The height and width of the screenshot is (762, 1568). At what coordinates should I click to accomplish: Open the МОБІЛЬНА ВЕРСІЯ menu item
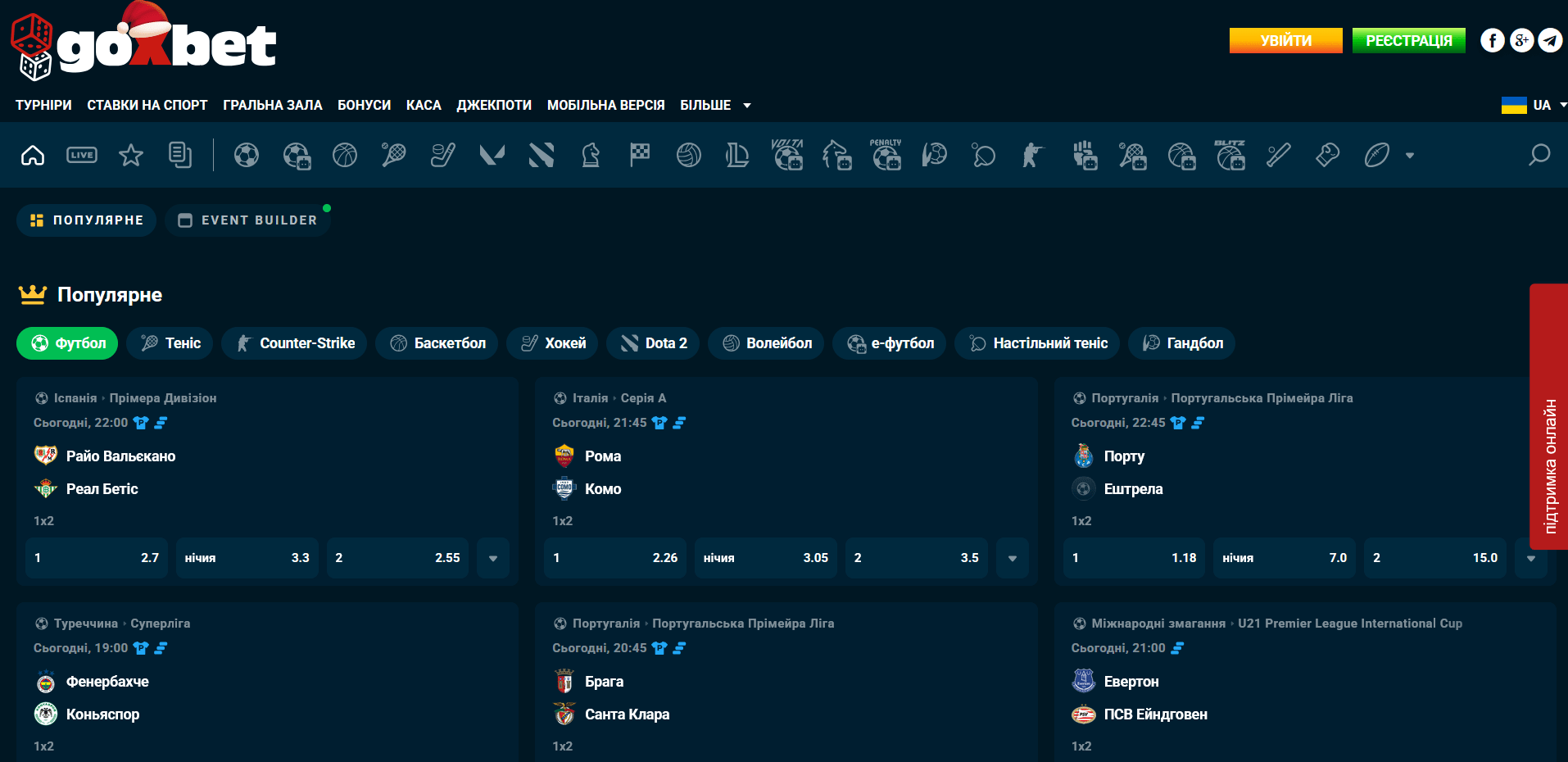[605, 105]
